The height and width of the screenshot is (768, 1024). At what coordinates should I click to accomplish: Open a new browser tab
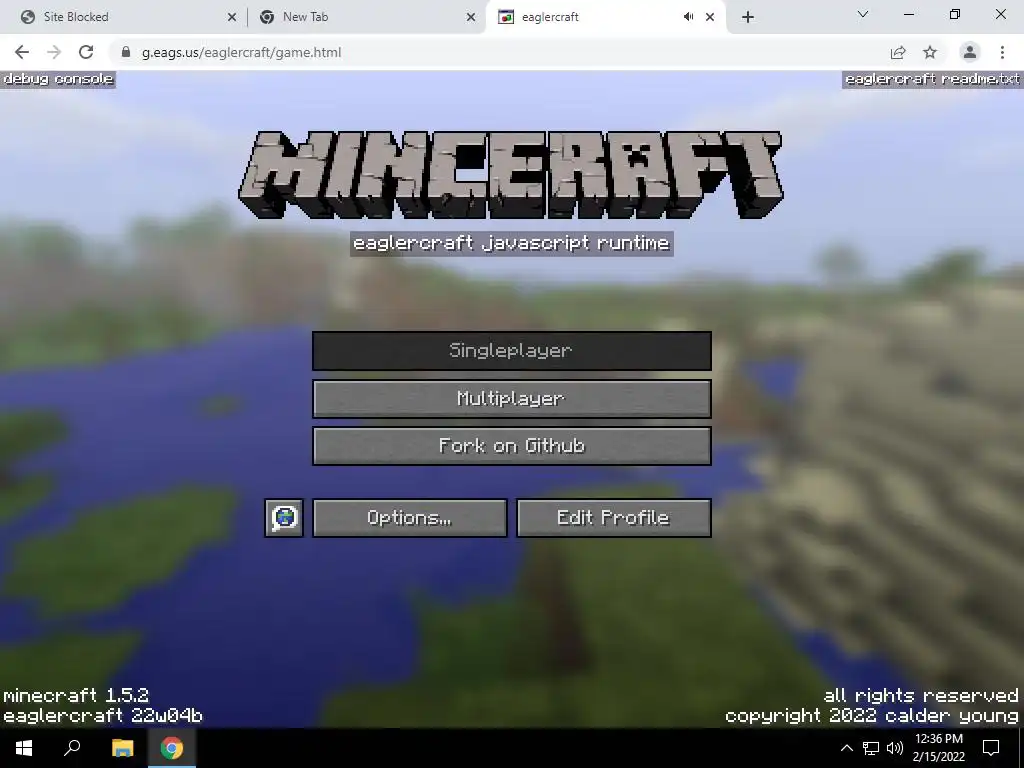[x=748, y=17]
